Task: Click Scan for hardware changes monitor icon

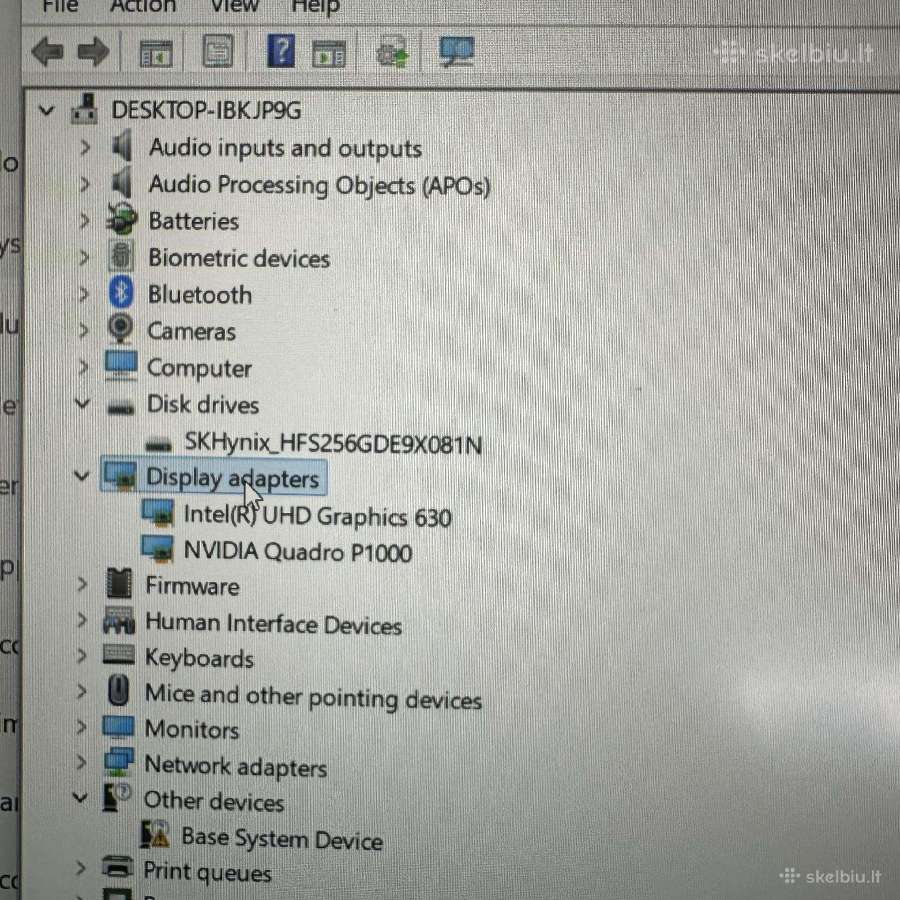Action: 456,51
